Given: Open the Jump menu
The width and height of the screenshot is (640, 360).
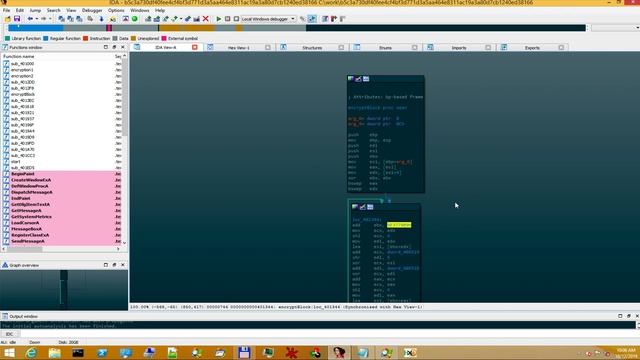Looking at the screenshot, I should (x=35, y=10).
